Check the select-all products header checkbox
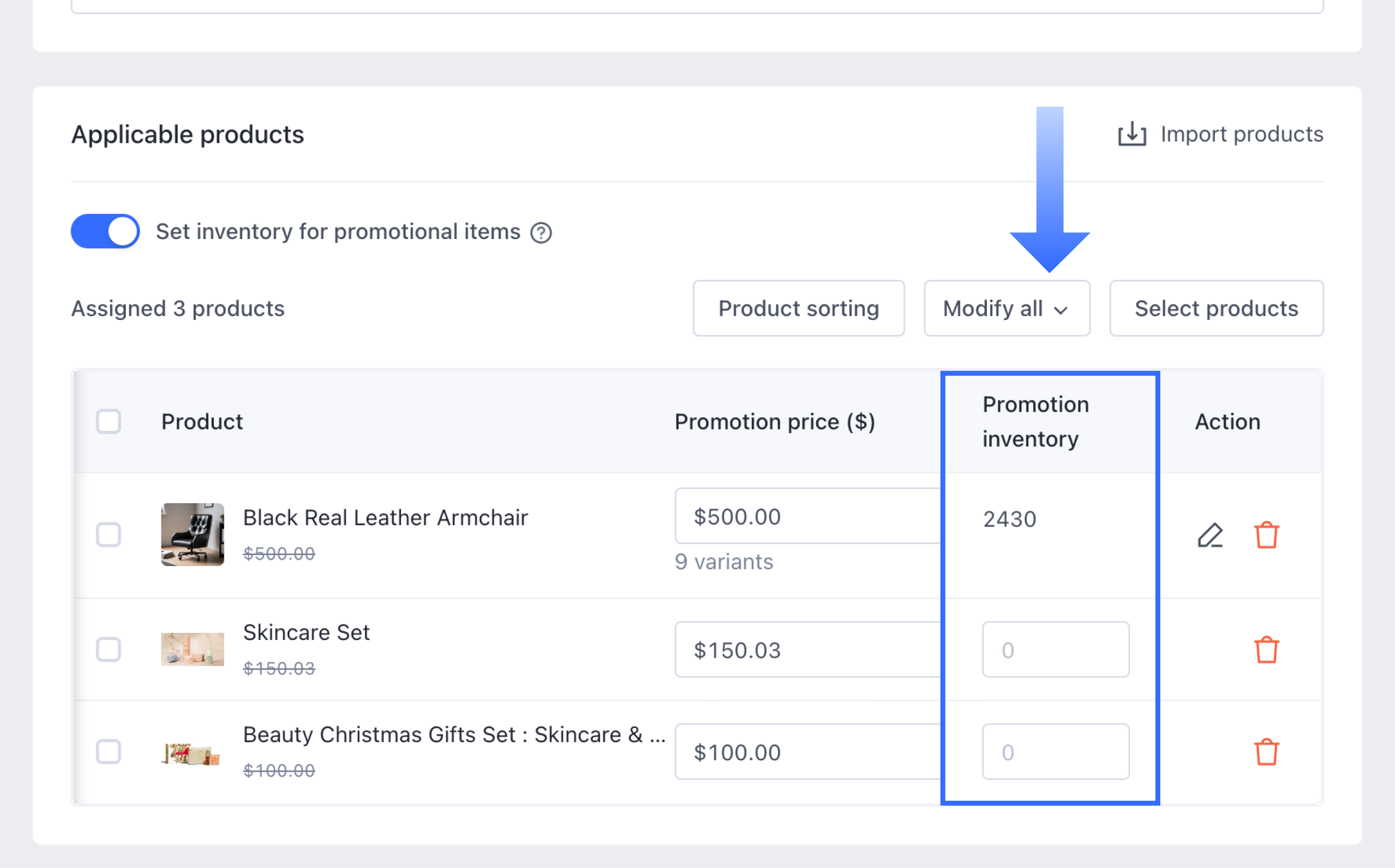Screen dimensions: 1395x868 pyautogui.click(x=108, y=421)
